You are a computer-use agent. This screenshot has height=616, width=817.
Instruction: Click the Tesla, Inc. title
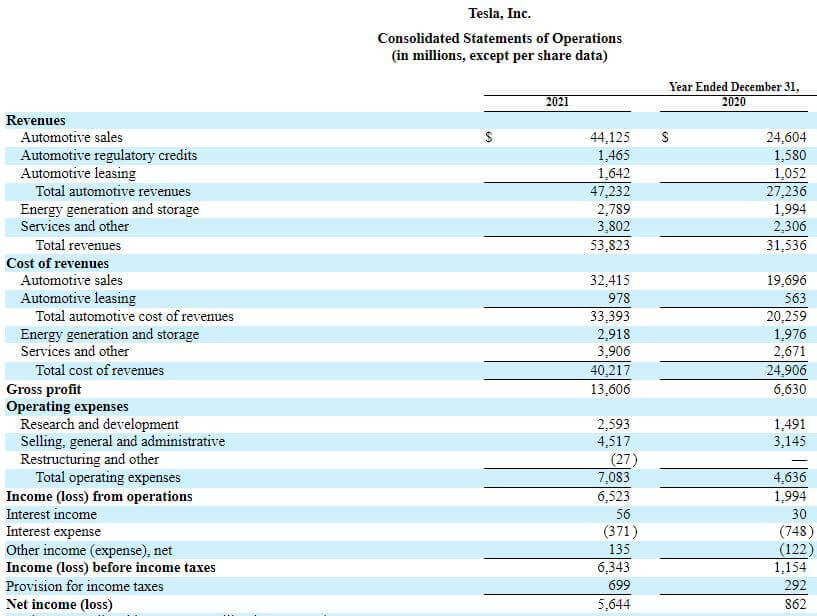pyautogui.click(x=499, y=13)
